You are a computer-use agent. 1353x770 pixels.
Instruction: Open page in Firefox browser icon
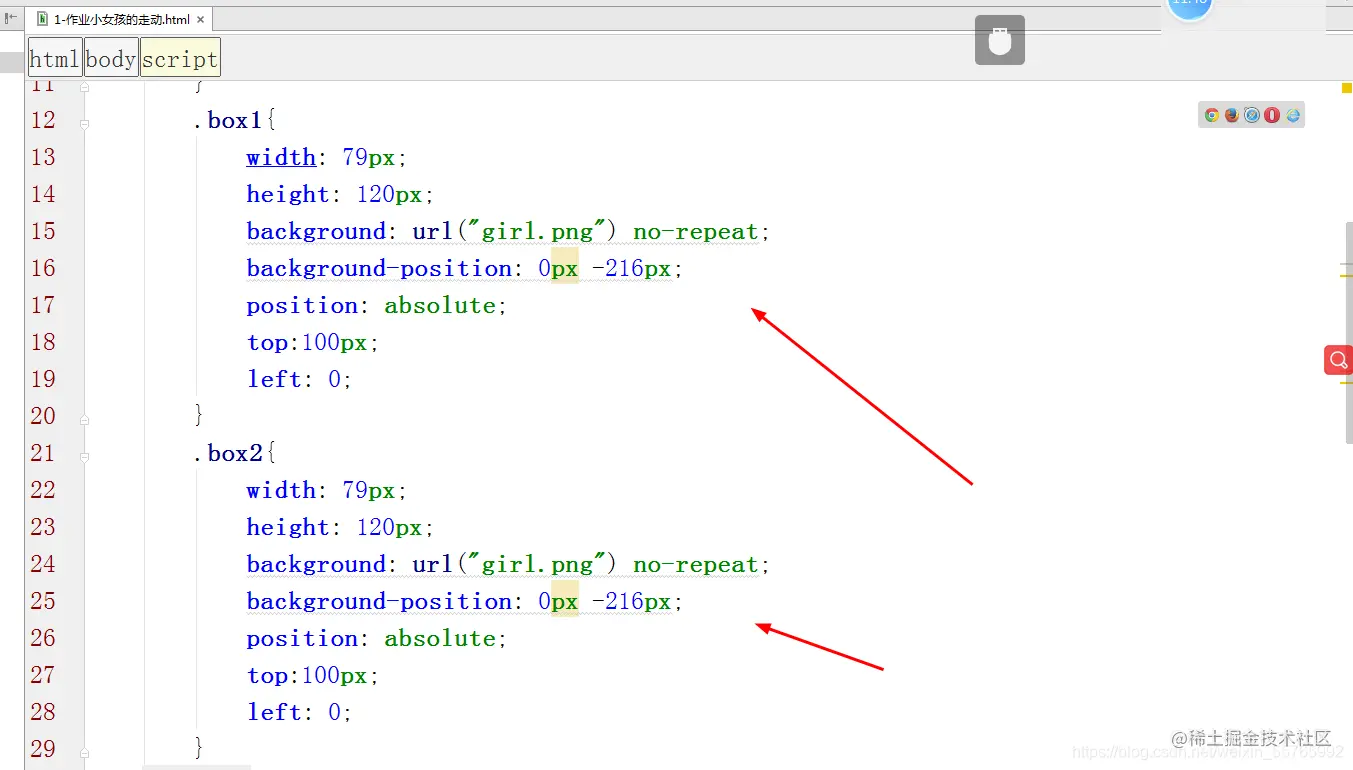coord(1232,115)
